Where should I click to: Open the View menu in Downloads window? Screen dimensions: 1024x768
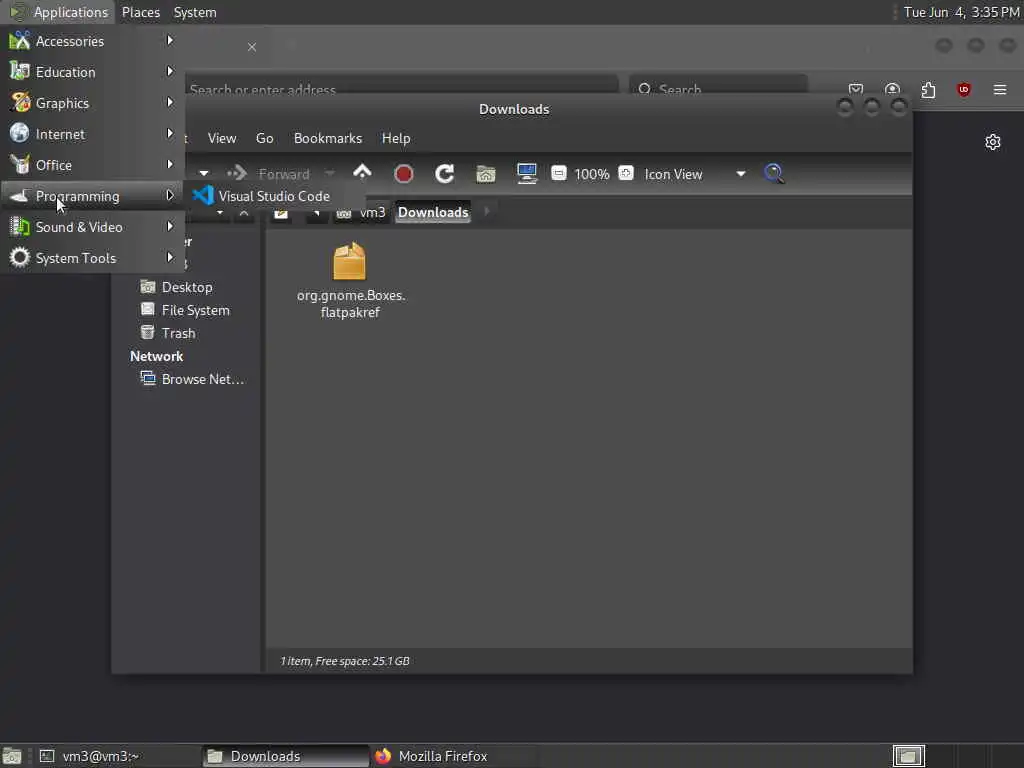tap(221, 138)
